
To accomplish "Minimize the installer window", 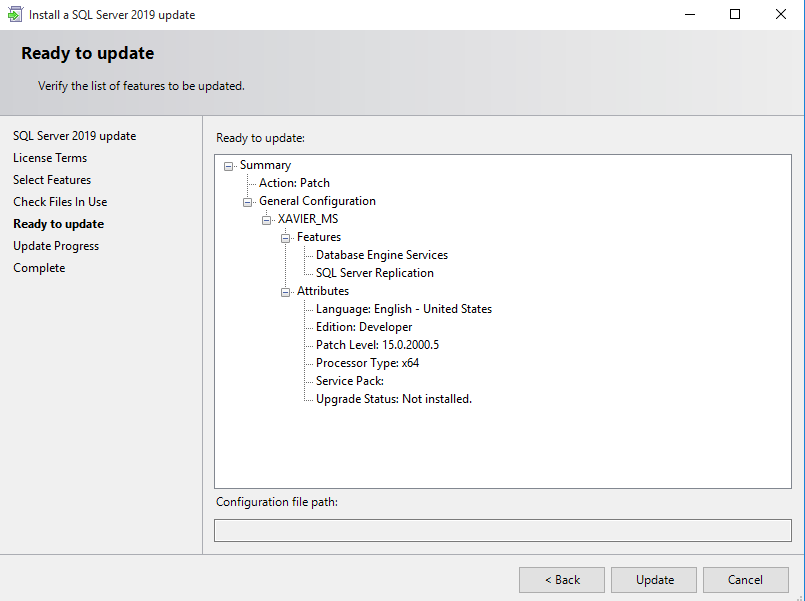I will 690,14.
